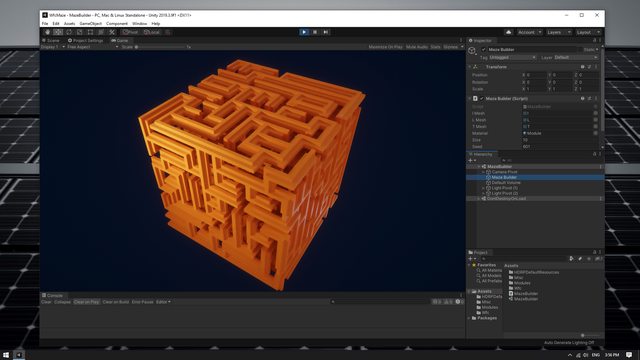The width and height of the screenshot is (640, 360).
Task: Click the object picker beside Material field
Action: [596, 133]
